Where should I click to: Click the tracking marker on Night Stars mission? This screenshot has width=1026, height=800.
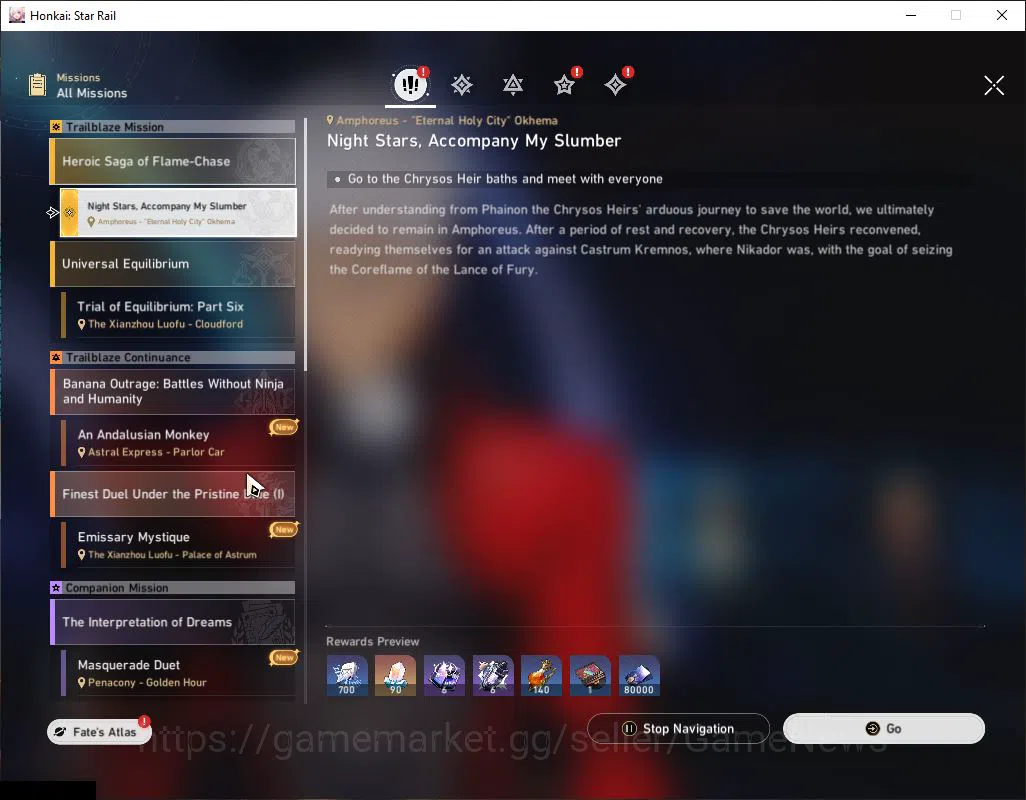53,213
